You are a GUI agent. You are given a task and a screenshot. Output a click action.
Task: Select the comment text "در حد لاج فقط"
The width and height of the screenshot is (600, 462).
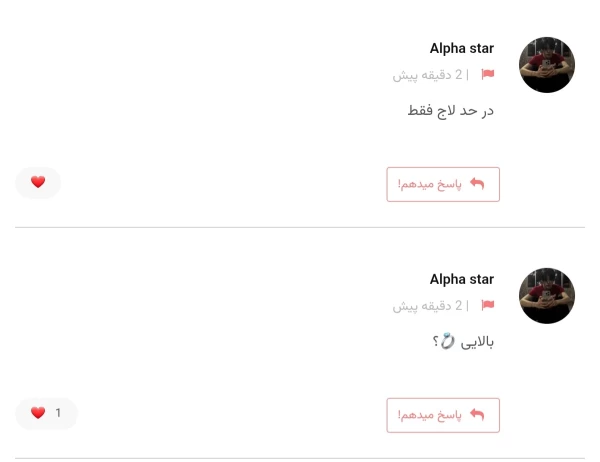coord(451,110)
